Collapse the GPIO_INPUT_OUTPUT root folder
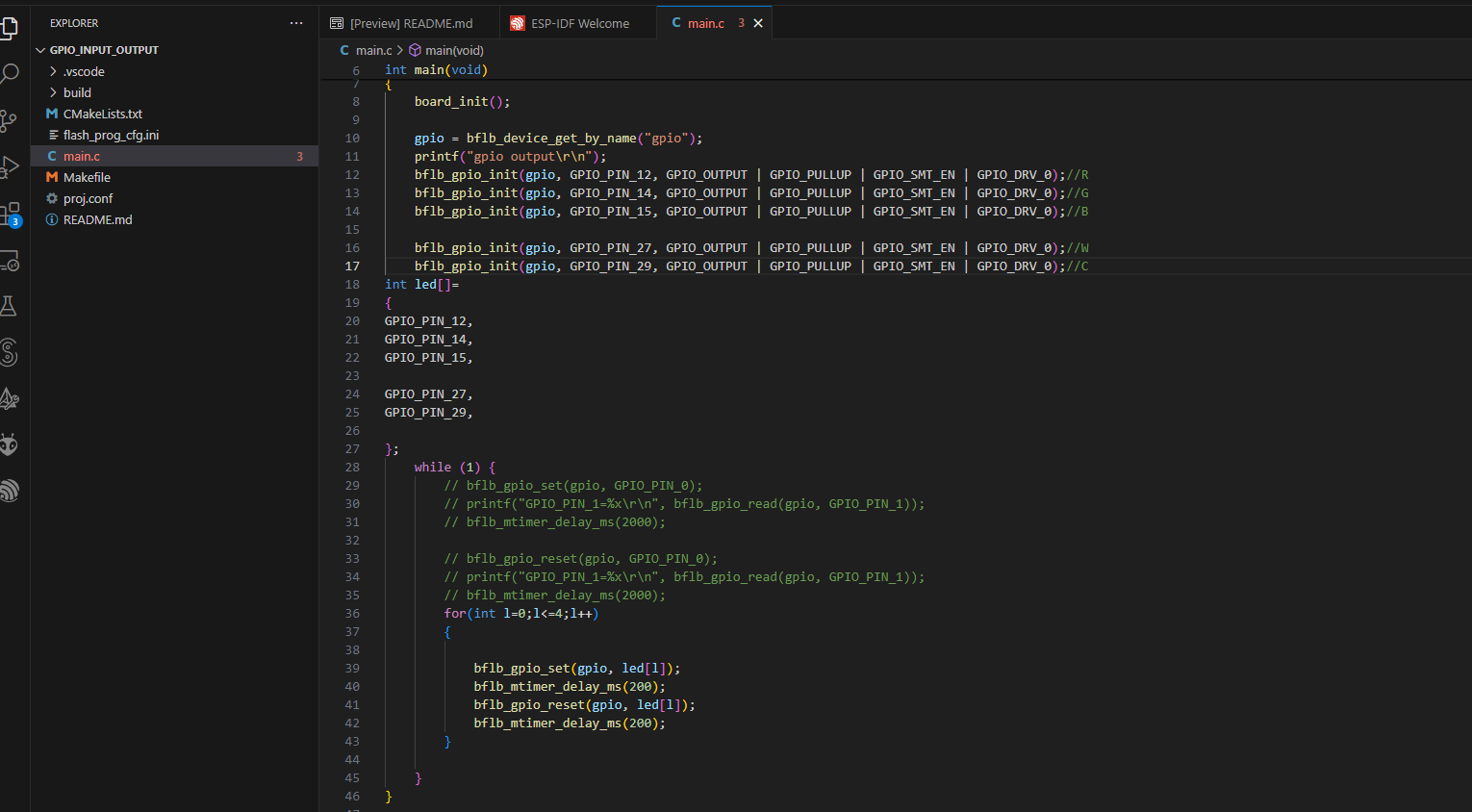This screenshot has width=1472, height=812. pyautogui.click(x=40, y=50)
